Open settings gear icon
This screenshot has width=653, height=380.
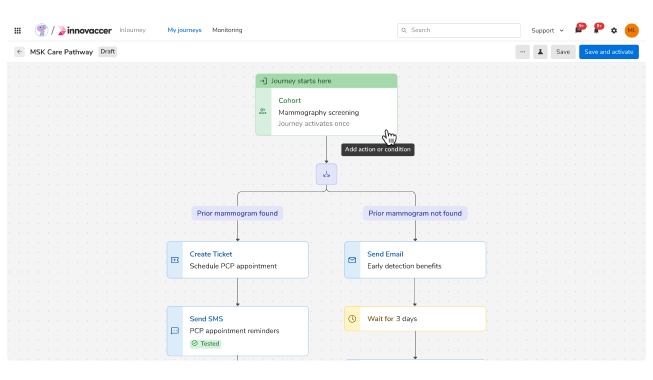click(x=614, y=30)
